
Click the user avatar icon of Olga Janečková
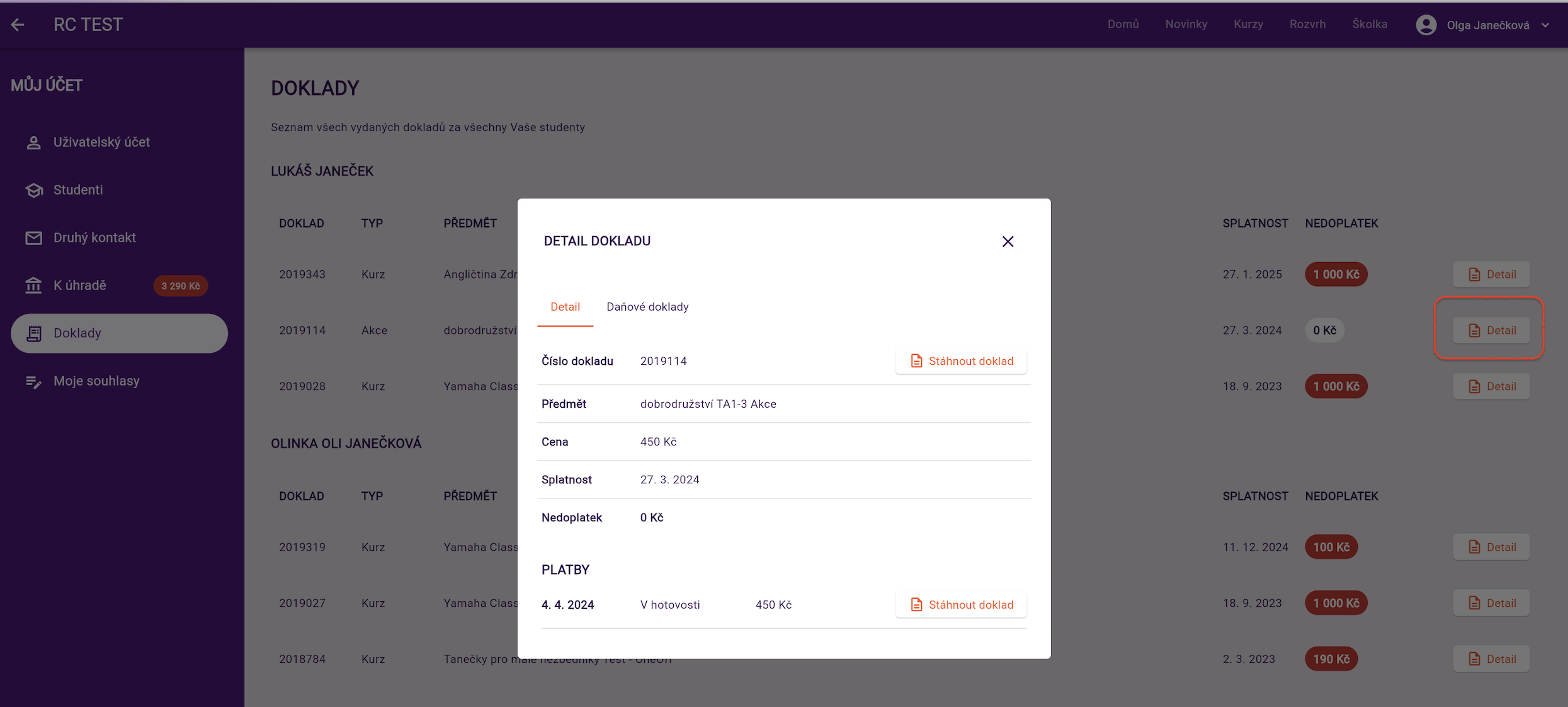click(1426, 25)
